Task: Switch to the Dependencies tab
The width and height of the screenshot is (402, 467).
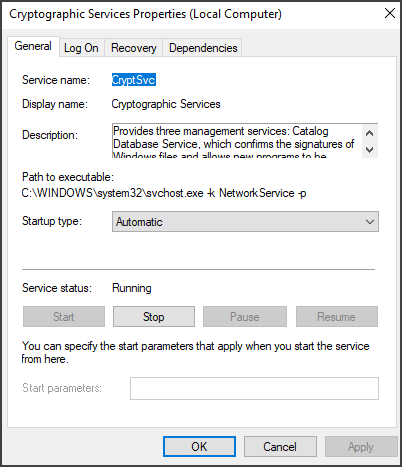Action: (203, 48)
